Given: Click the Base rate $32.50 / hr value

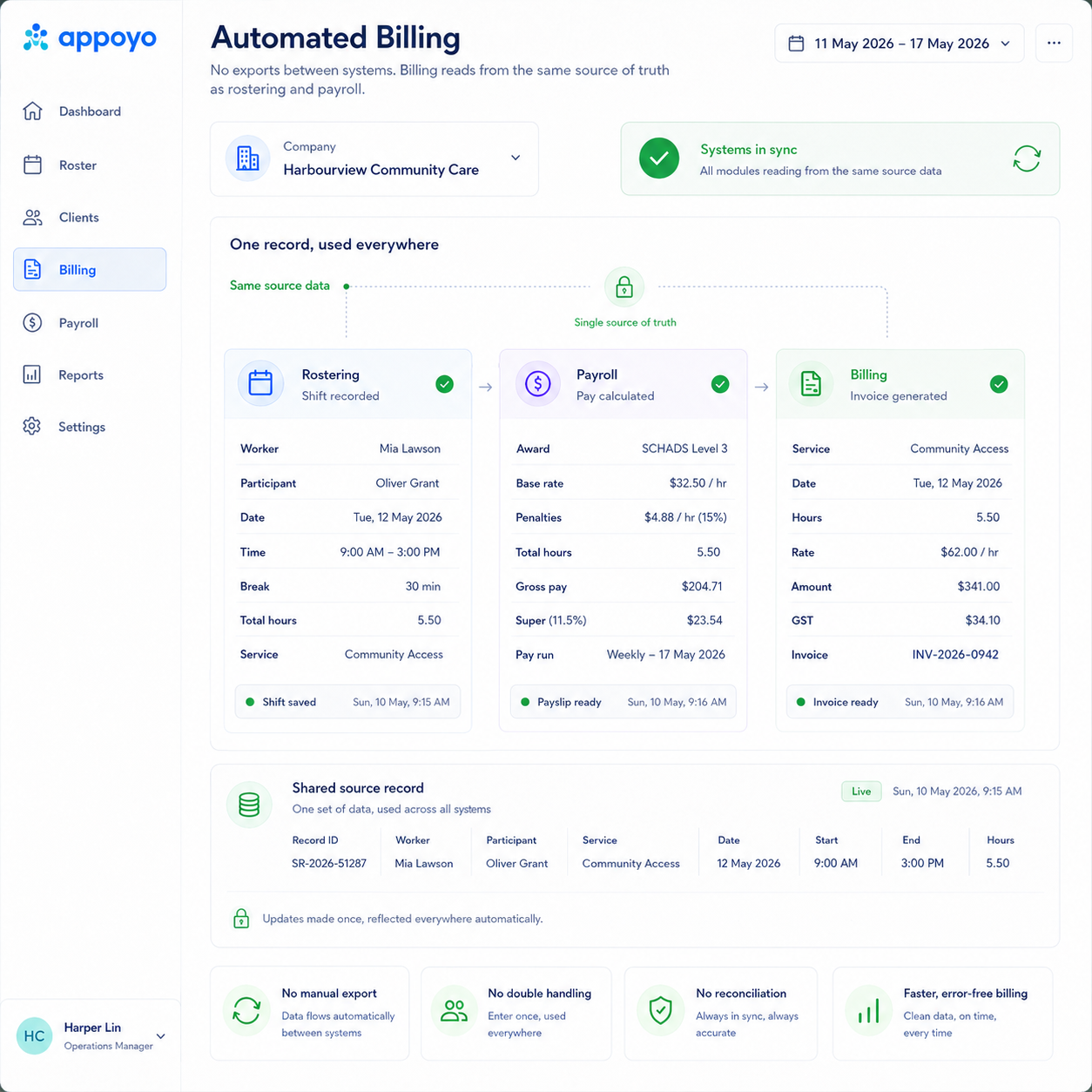Looking at the screenshot, I should click(698, 483).
